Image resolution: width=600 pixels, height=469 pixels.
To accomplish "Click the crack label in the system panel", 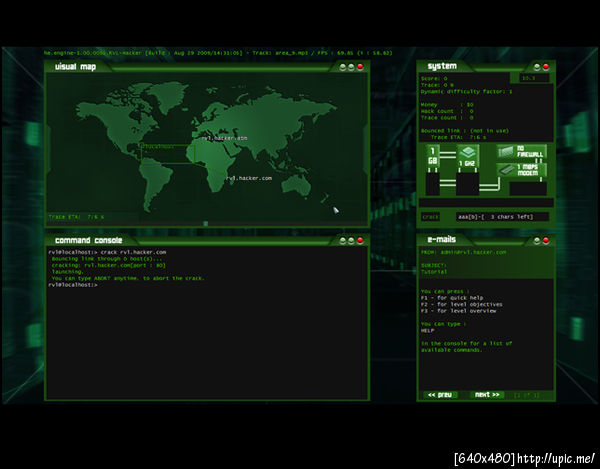I will click(x=430, y=217).
